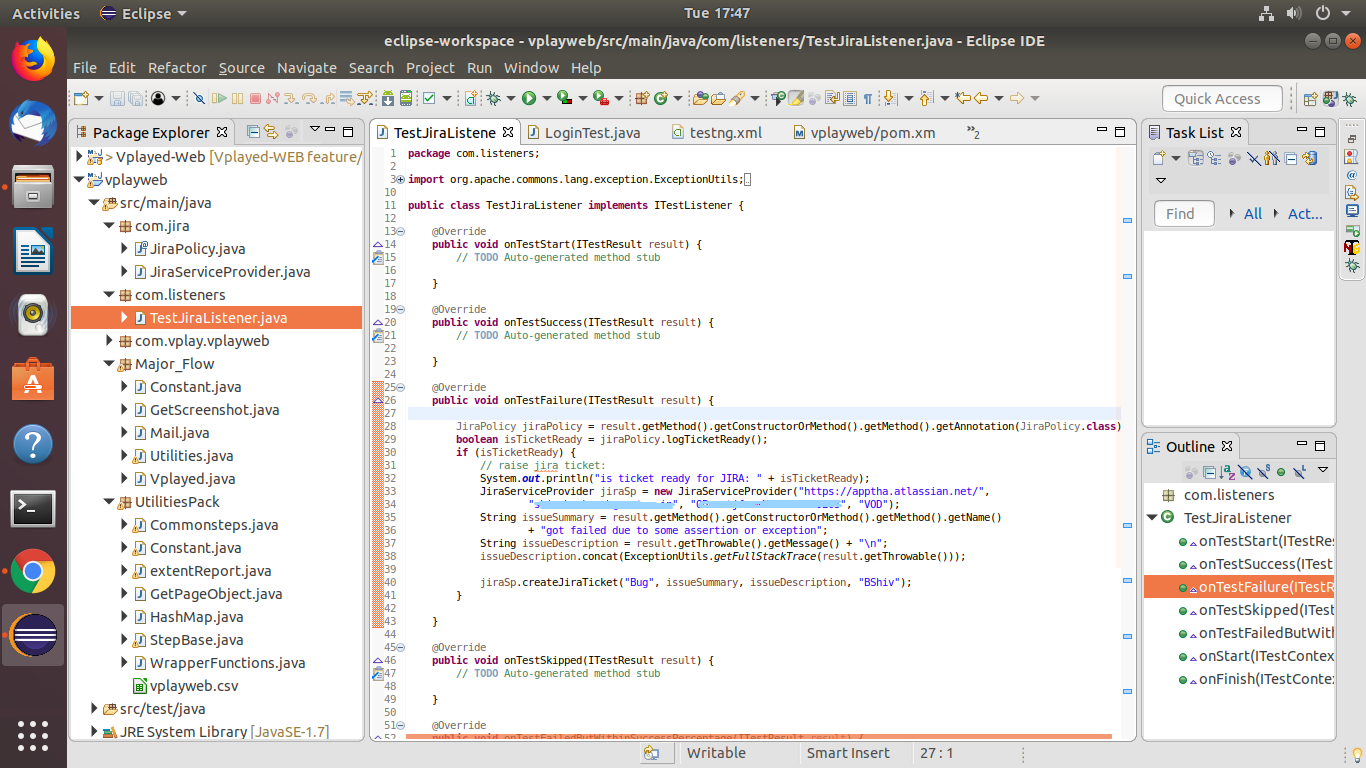This screenshot has width=1366, height=768.
Task: Collapse the com.listeners package node
Action: 110,295
